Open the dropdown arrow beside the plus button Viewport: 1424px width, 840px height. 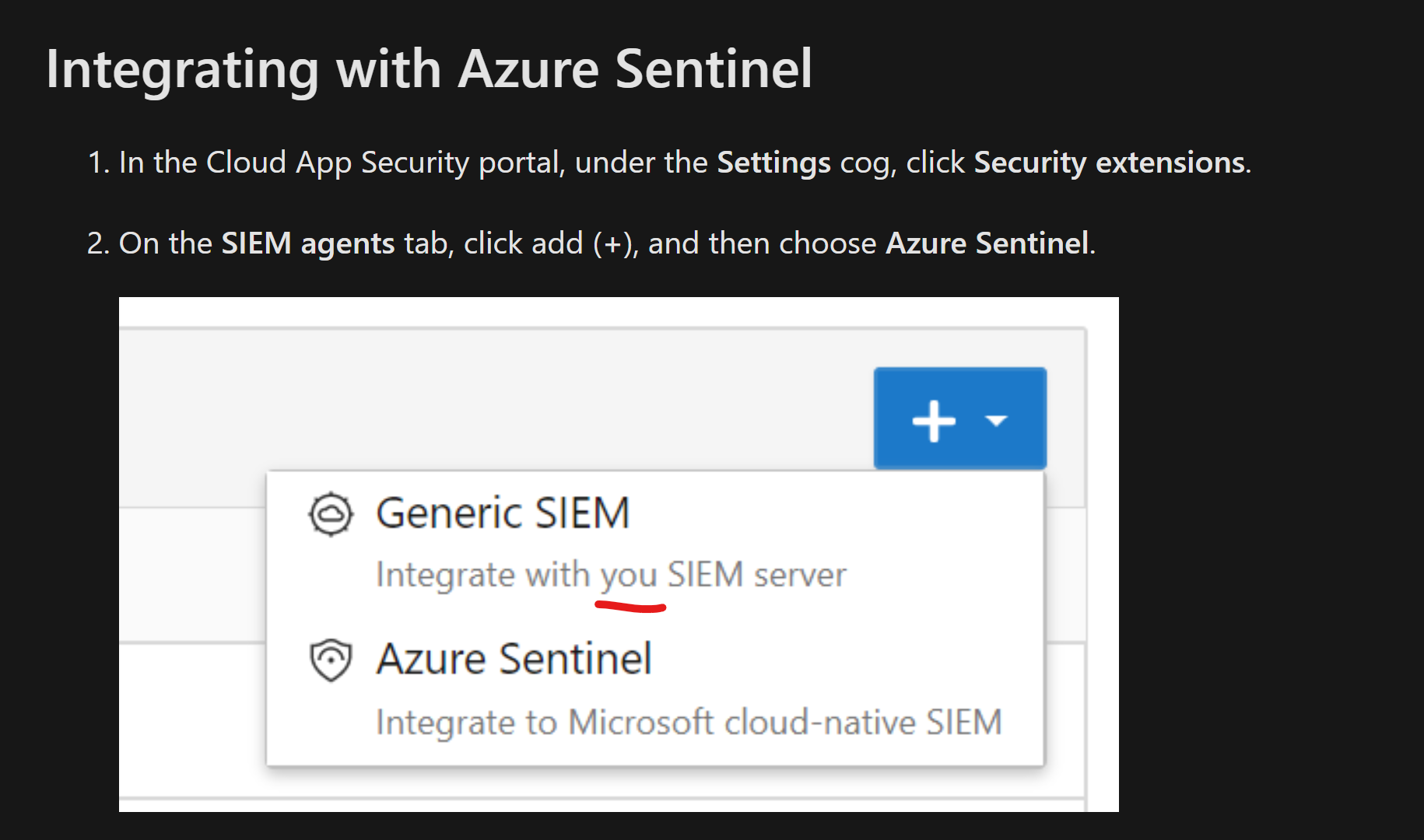click(x=997, y=420)
